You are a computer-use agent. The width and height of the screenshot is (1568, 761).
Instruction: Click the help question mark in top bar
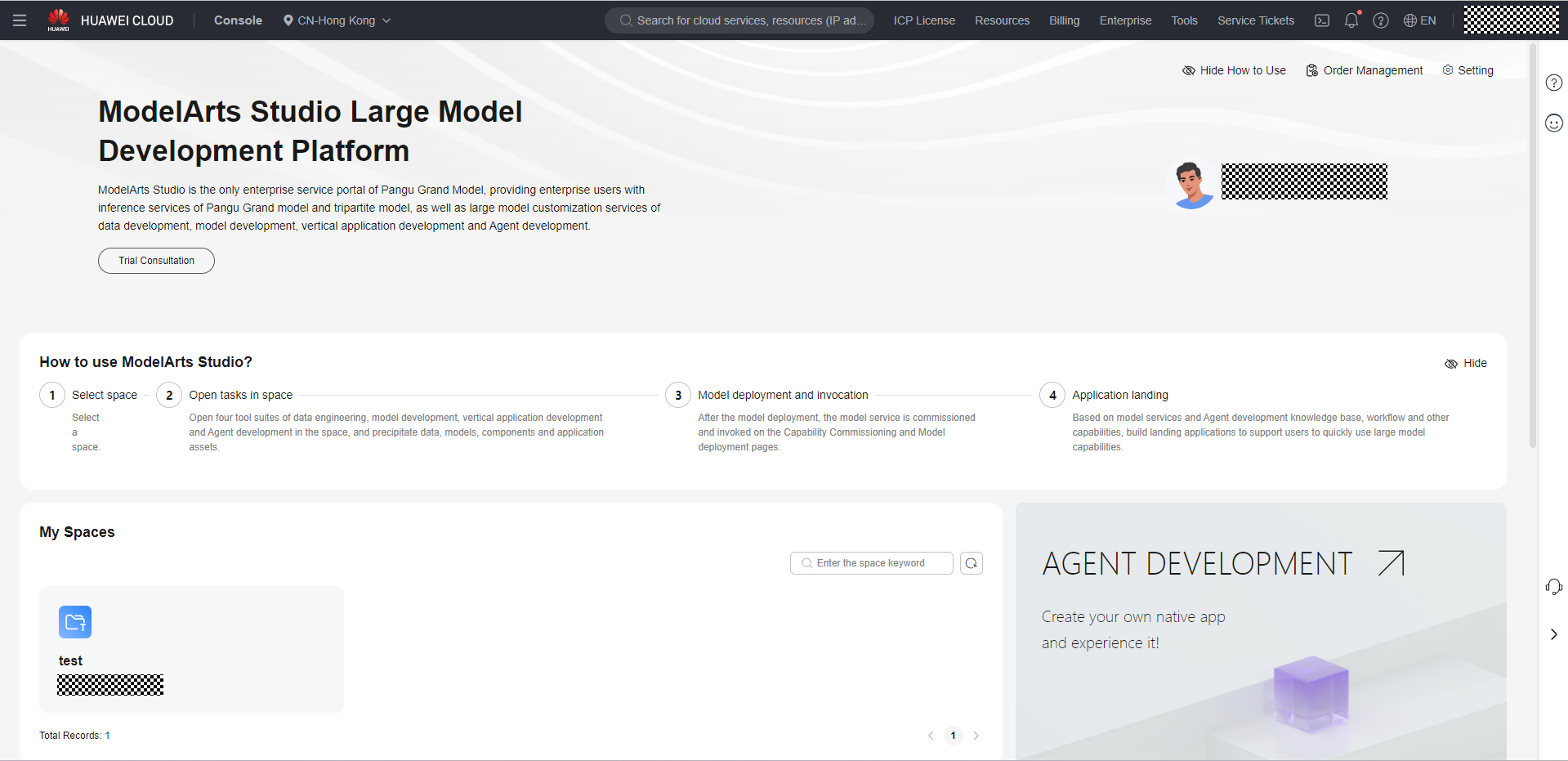pyautogui.click(x=1380, y=20)
